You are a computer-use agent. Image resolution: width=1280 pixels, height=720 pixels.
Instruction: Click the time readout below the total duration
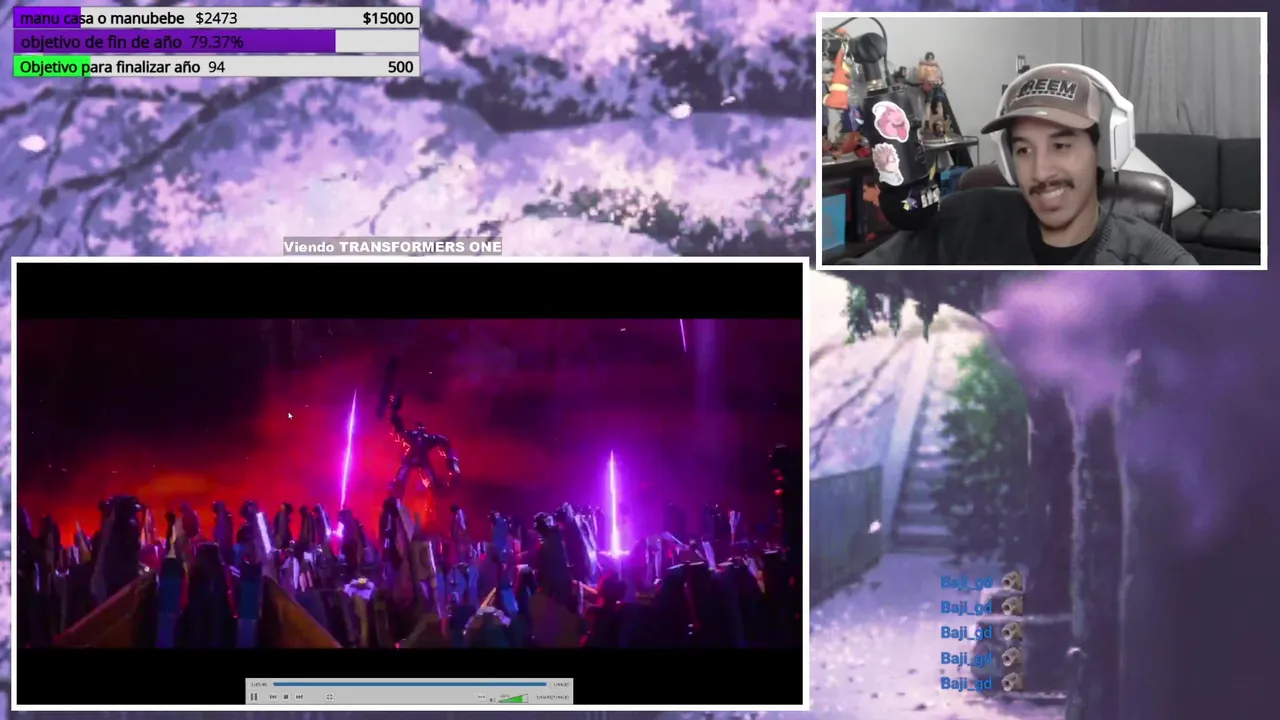pyautogui.click(x=553, y=697)
